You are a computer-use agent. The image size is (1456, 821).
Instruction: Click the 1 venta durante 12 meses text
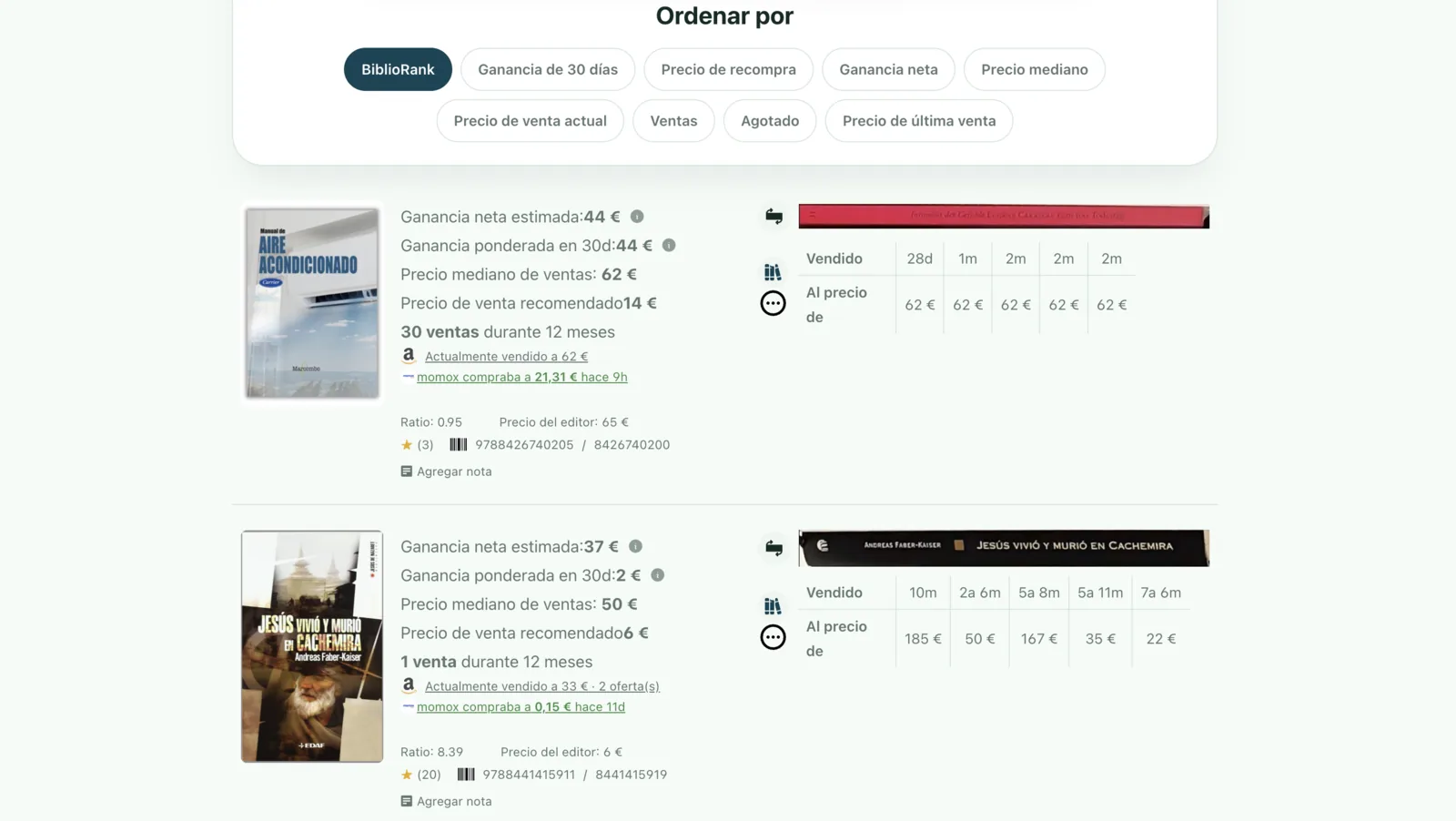point(497,662)
